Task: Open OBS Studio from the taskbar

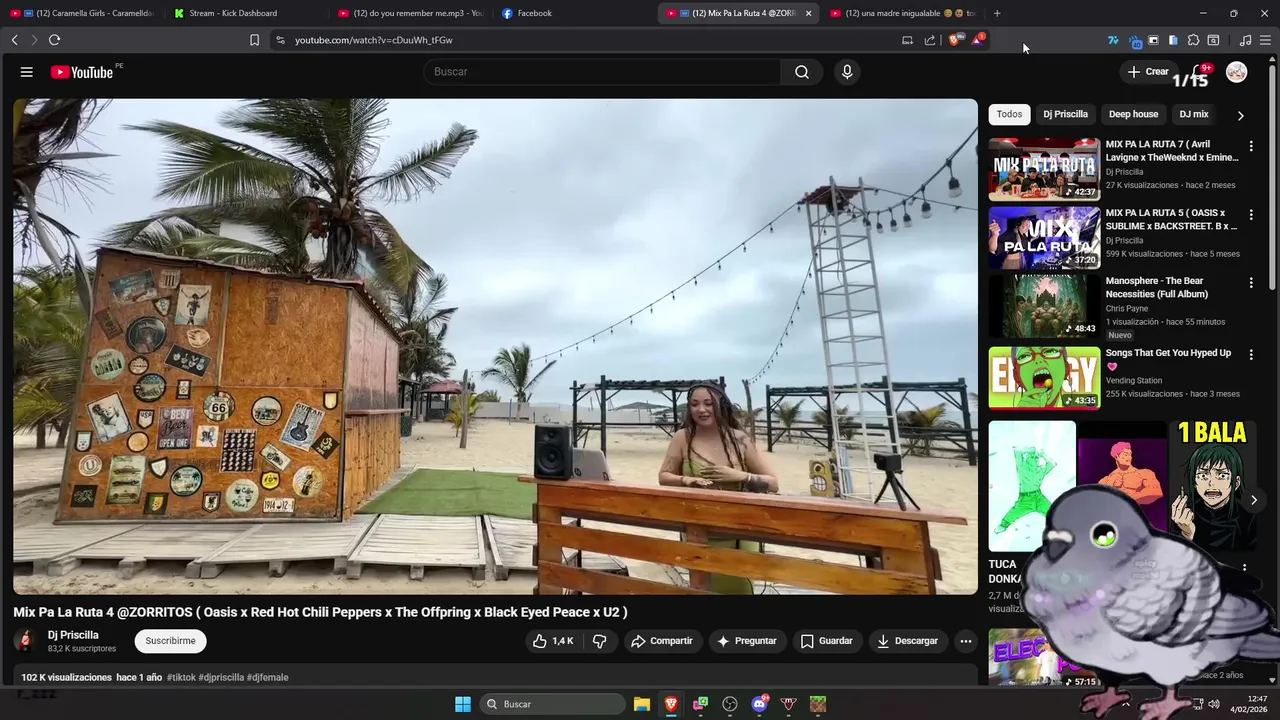Action: point(730,704)
